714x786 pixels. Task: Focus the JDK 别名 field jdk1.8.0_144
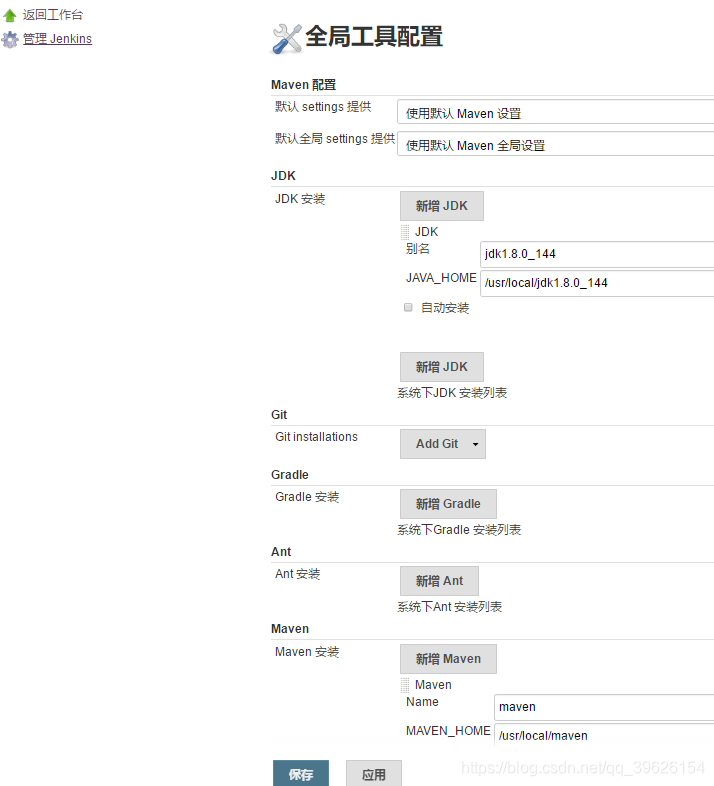tap(597, 254)
